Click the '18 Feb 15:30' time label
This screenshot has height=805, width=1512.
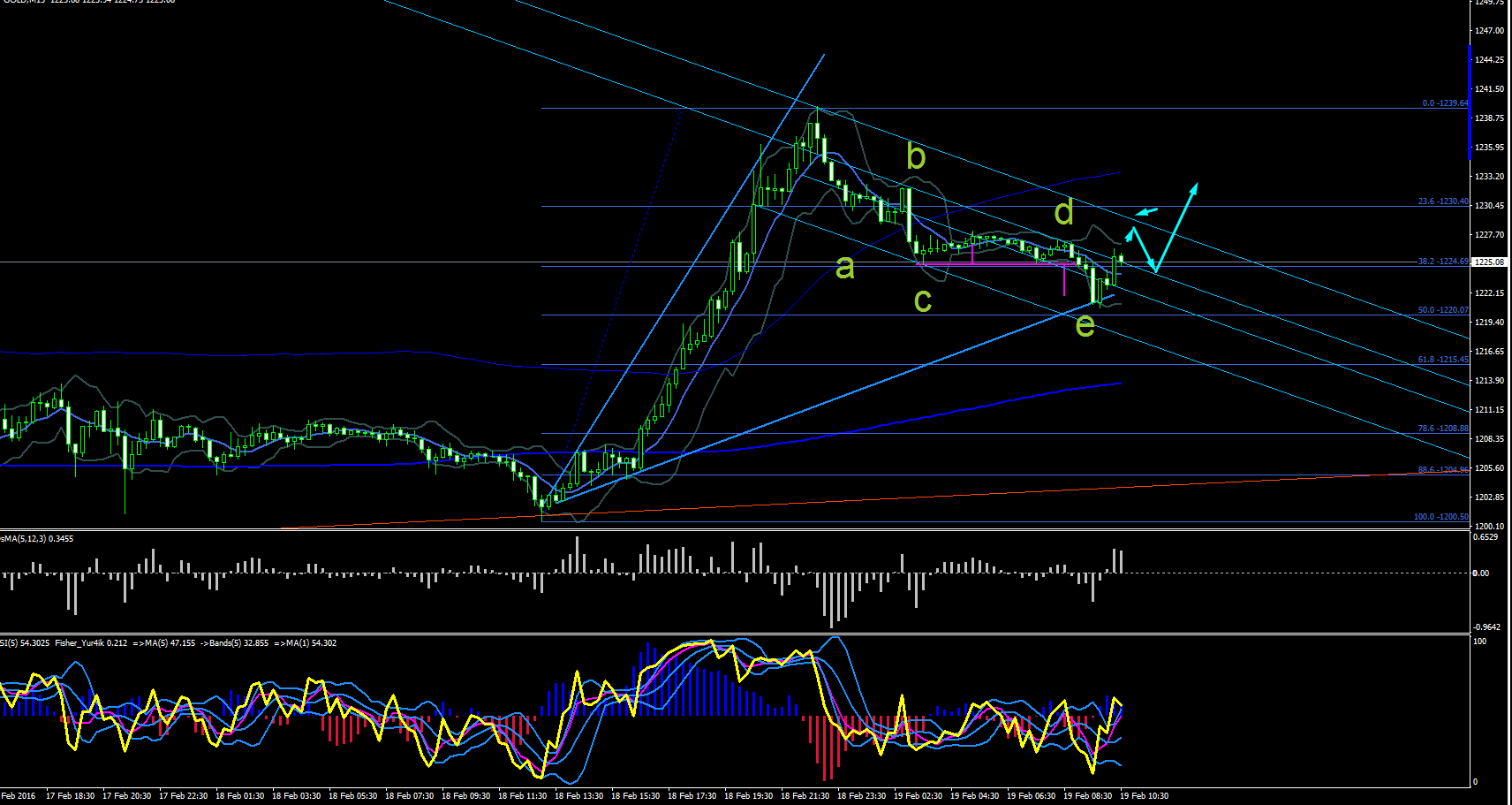pyautogui.click(x=636, y=796)
